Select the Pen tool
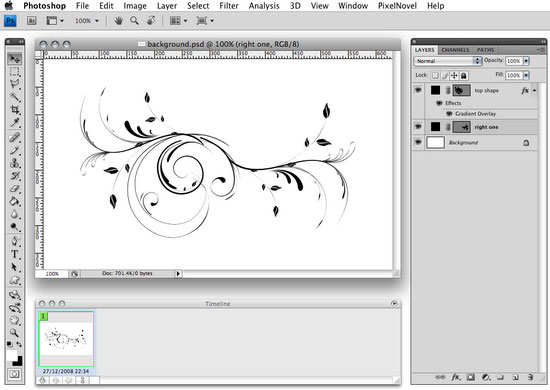The width and height of the screenshot is (550, 390). click(x=14, y=241)
